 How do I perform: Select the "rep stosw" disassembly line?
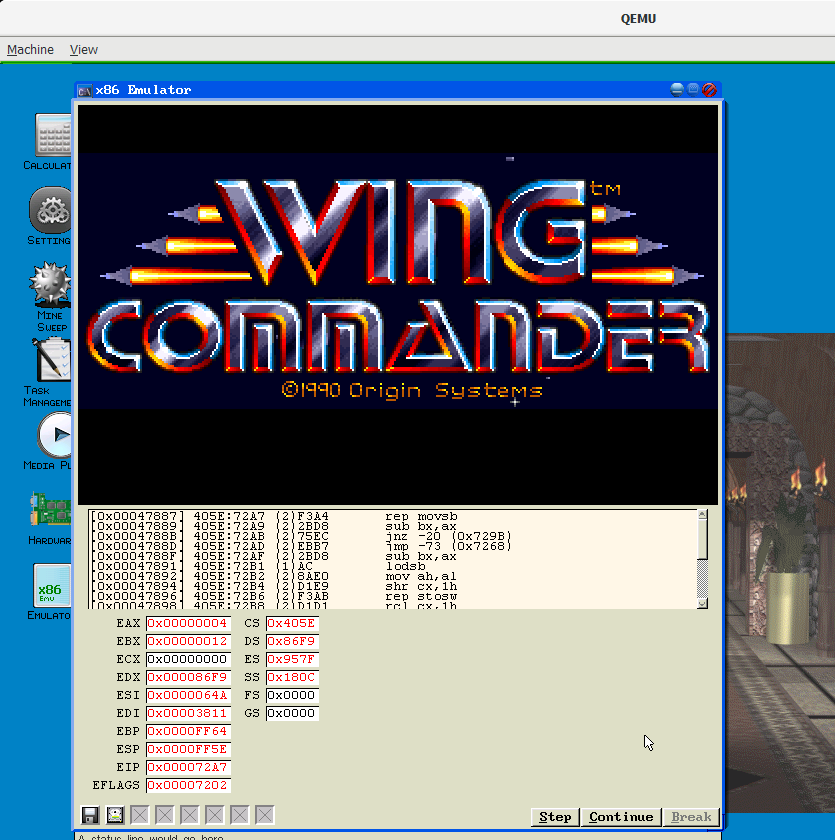(x=393, y=596)
